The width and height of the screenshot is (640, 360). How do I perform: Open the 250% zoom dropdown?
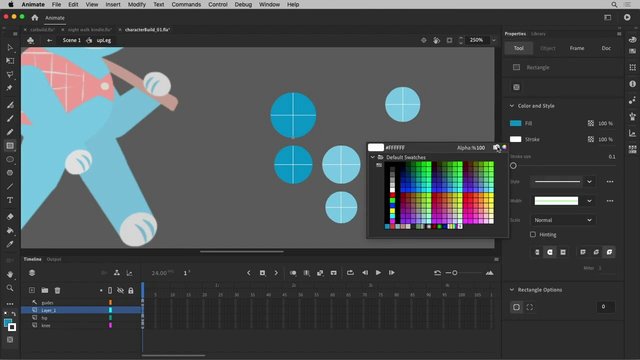pos(494,40)
